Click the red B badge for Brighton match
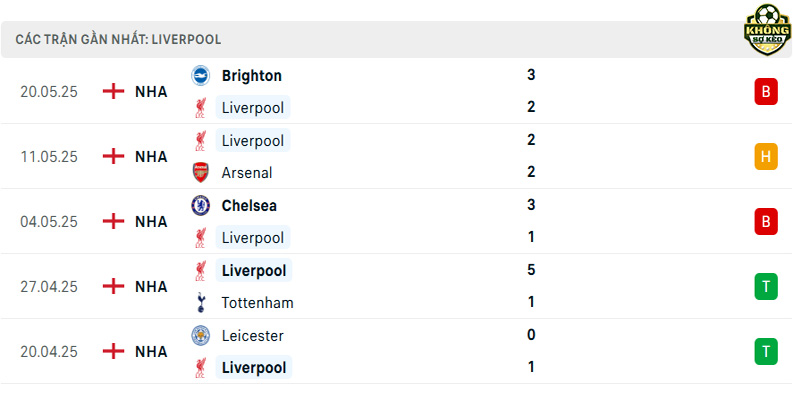 point(766,92)
